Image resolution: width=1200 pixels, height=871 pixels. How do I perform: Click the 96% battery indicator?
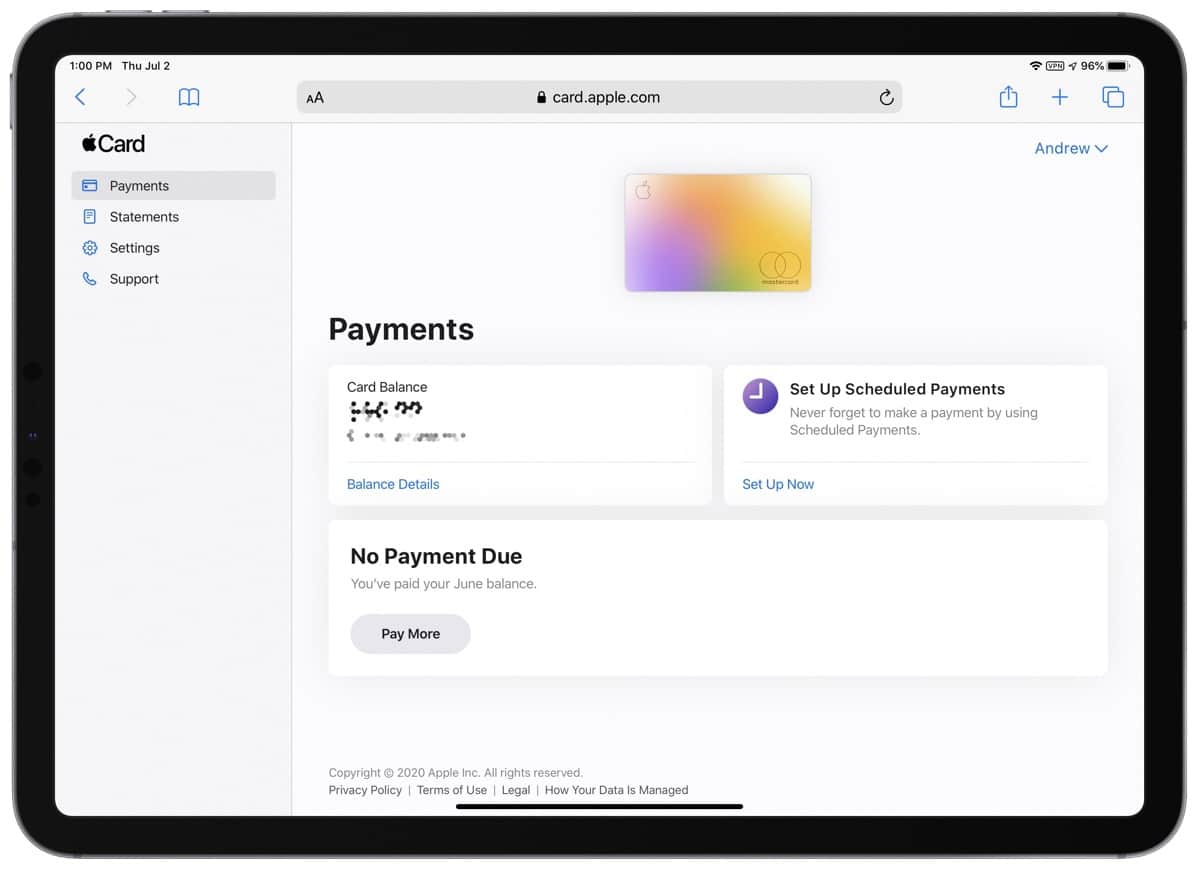pyautogui.click(x=1107, y=66)
